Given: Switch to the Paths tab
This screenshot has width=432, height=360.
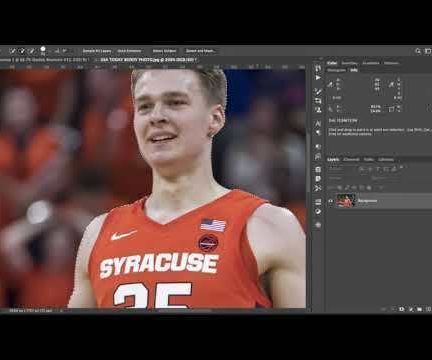Looking at the screenshot, I should click(x=368, y=160).
